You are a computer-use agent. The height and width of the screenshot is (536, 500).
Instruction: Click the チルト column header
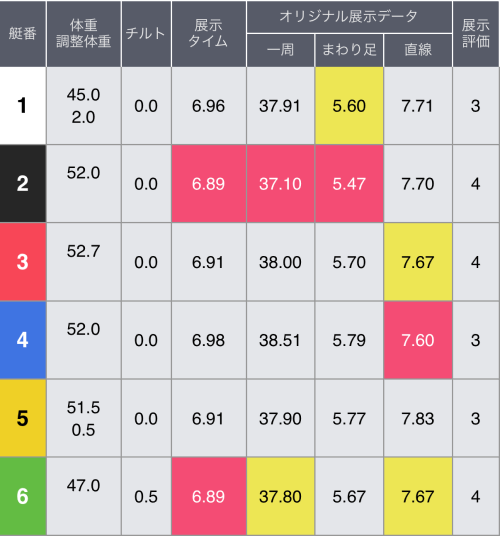[146, 34]
